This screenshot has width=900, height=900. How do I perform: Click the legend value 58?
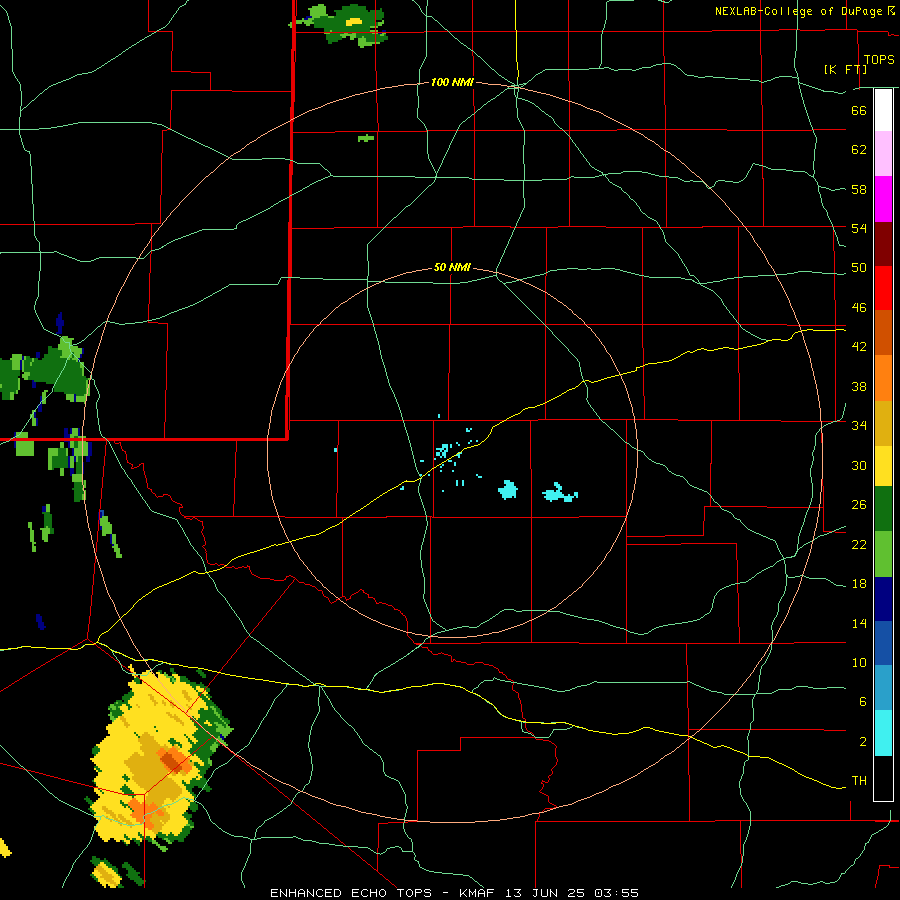pos(859,189)
